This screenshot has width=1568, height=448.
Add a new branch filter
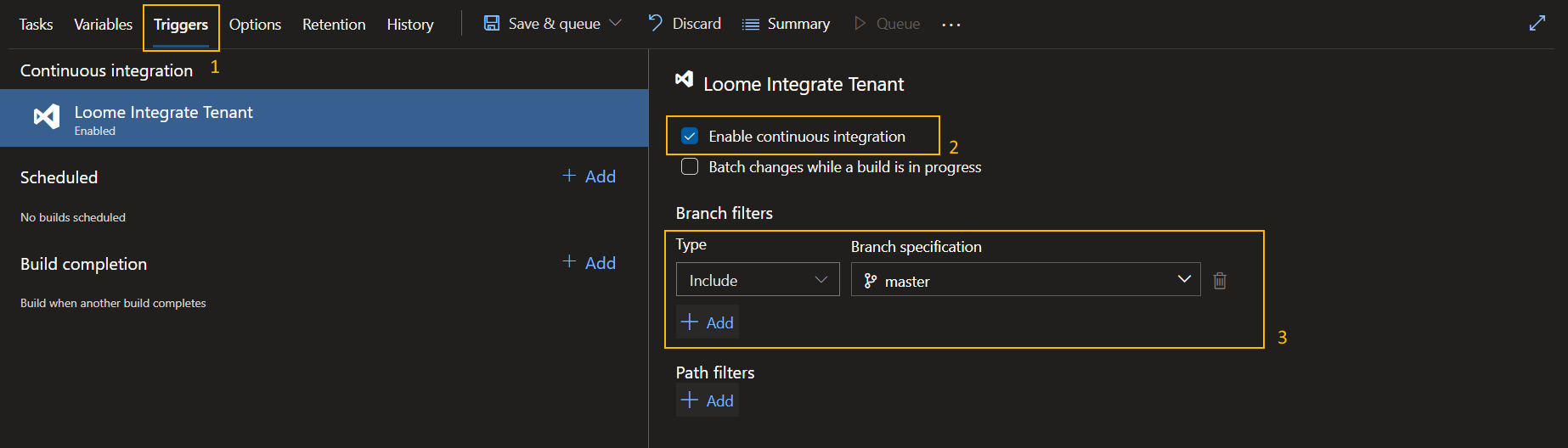(x=708, y=322)
